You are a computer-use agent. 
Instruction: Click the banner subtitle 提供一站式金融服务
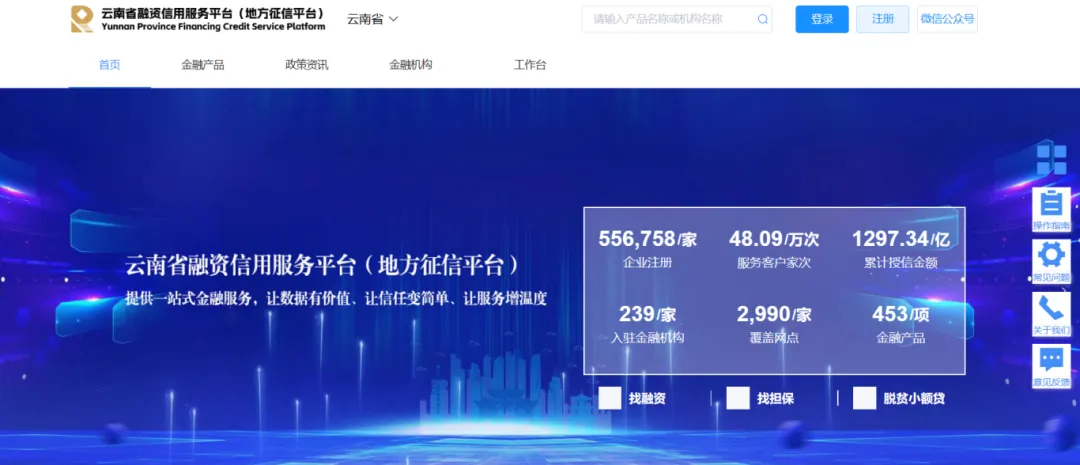pos(335,299)
